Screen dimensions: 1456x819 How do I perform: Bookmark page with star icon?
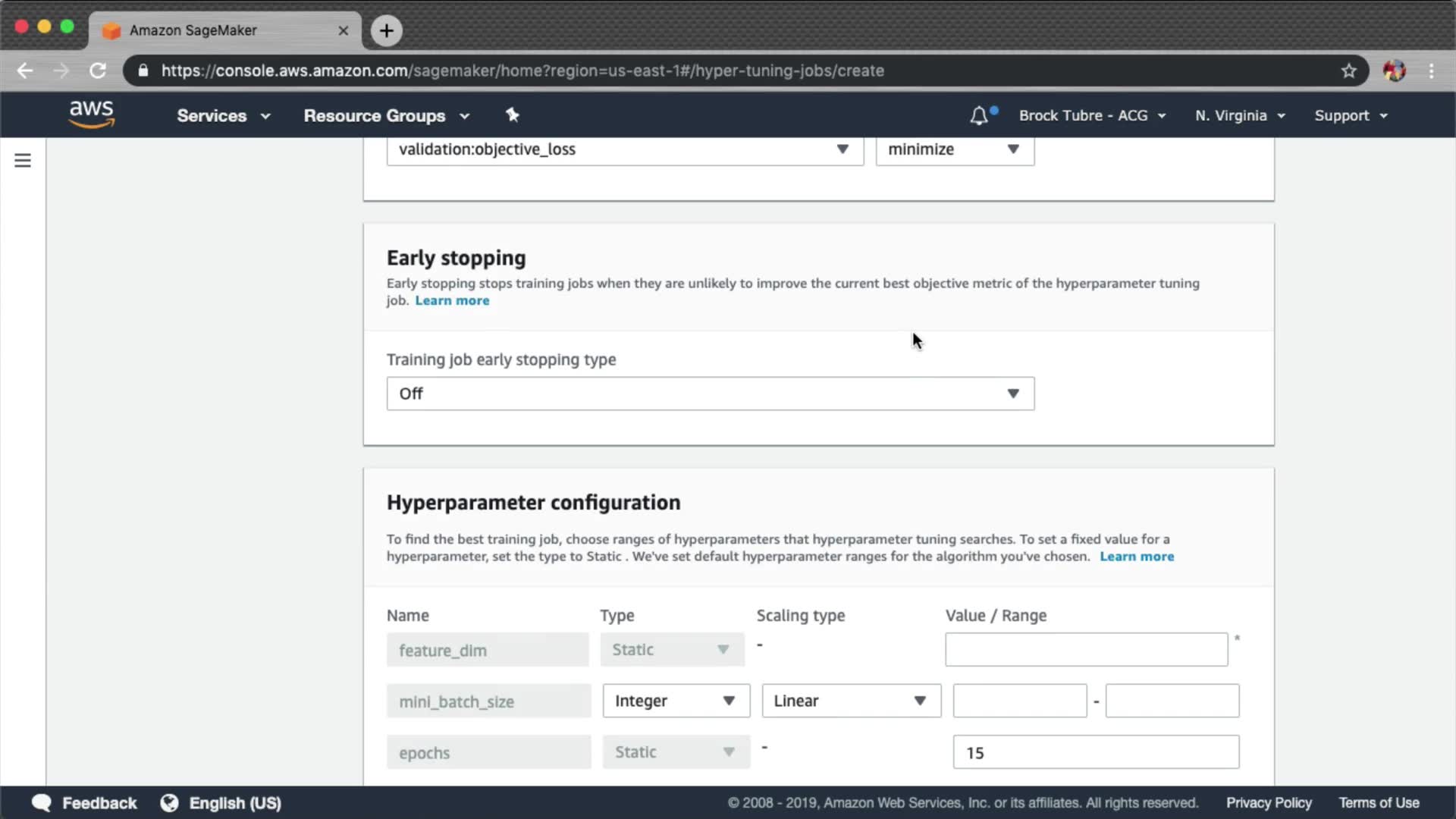(x=1348, y=71)
